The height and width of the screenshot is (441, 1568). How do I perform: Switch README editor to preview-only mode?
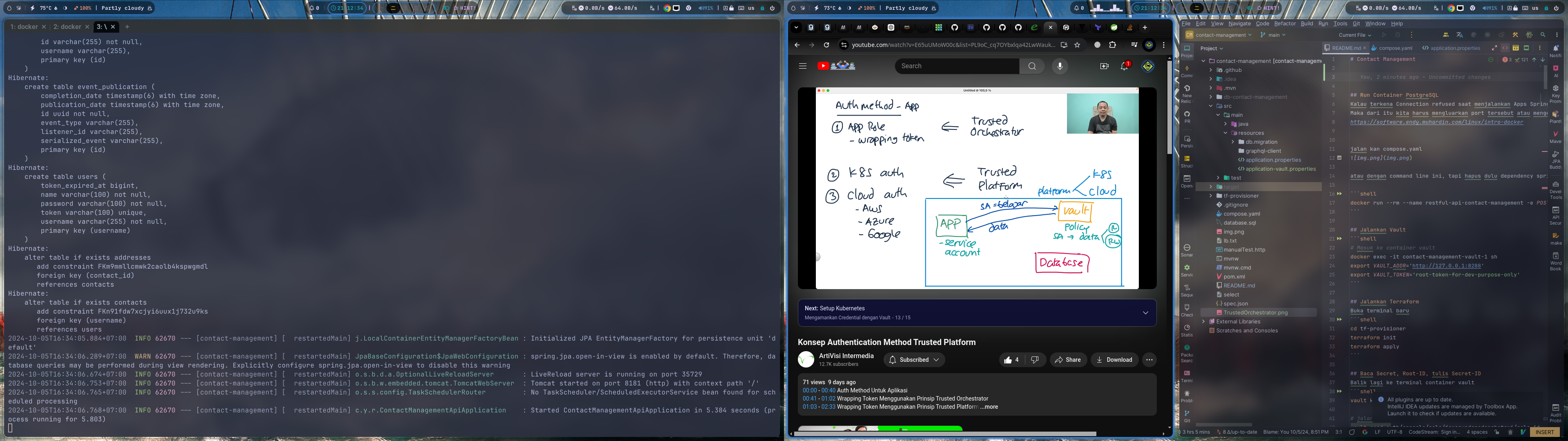click(x=1526, y=48)
